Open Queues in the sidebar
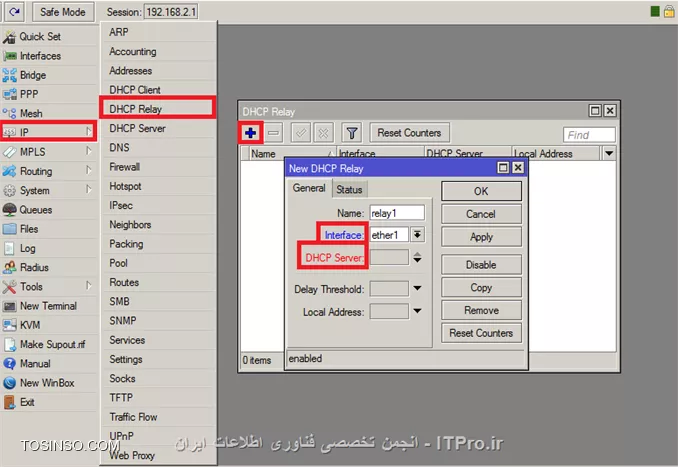 pyautogui.click(x=48, y=209)
